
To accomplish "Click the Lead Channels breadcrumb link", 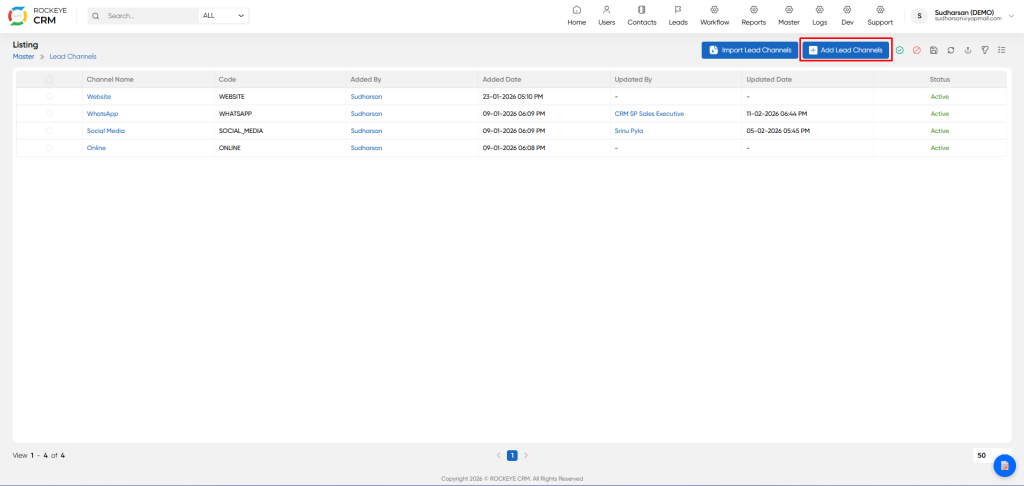I will click(73, 57).
